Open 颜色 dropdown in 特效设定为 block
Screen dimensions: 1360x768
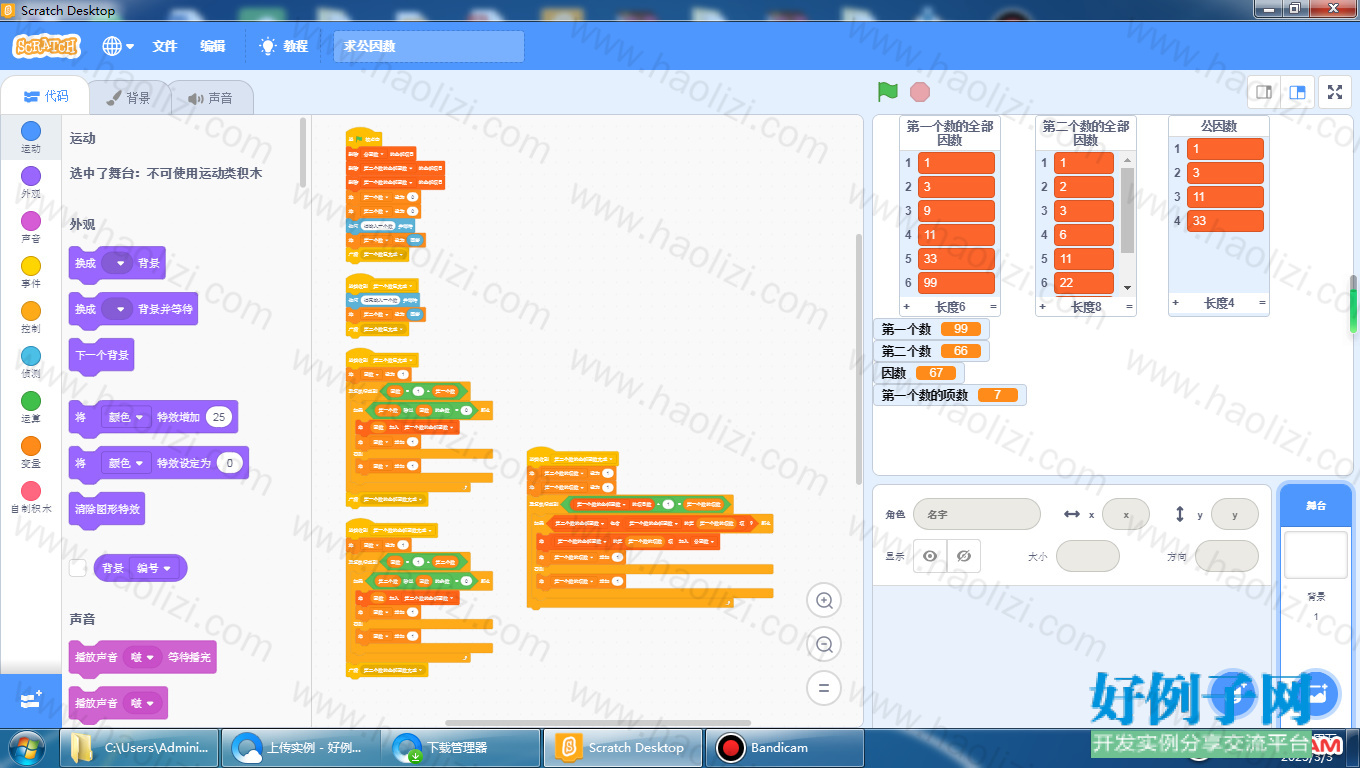point(126,463)
